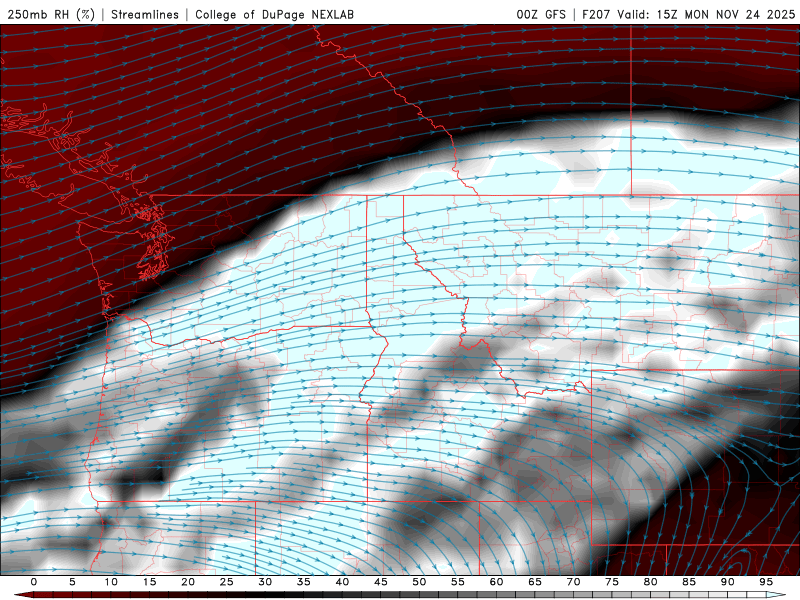
Task: Select the "45" value on color scale
Action: [x=381, y=582]
